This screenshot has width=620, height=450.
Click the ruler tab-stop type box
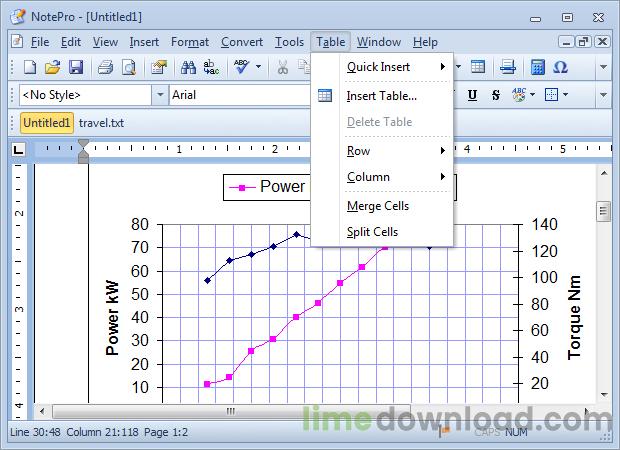coord(18,149)
